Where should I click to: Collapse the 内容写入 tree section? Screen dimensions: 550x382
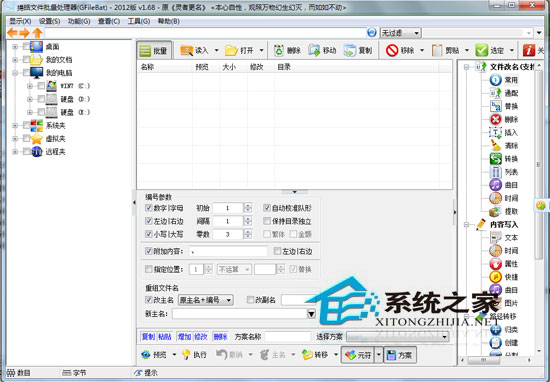(467, 224)
